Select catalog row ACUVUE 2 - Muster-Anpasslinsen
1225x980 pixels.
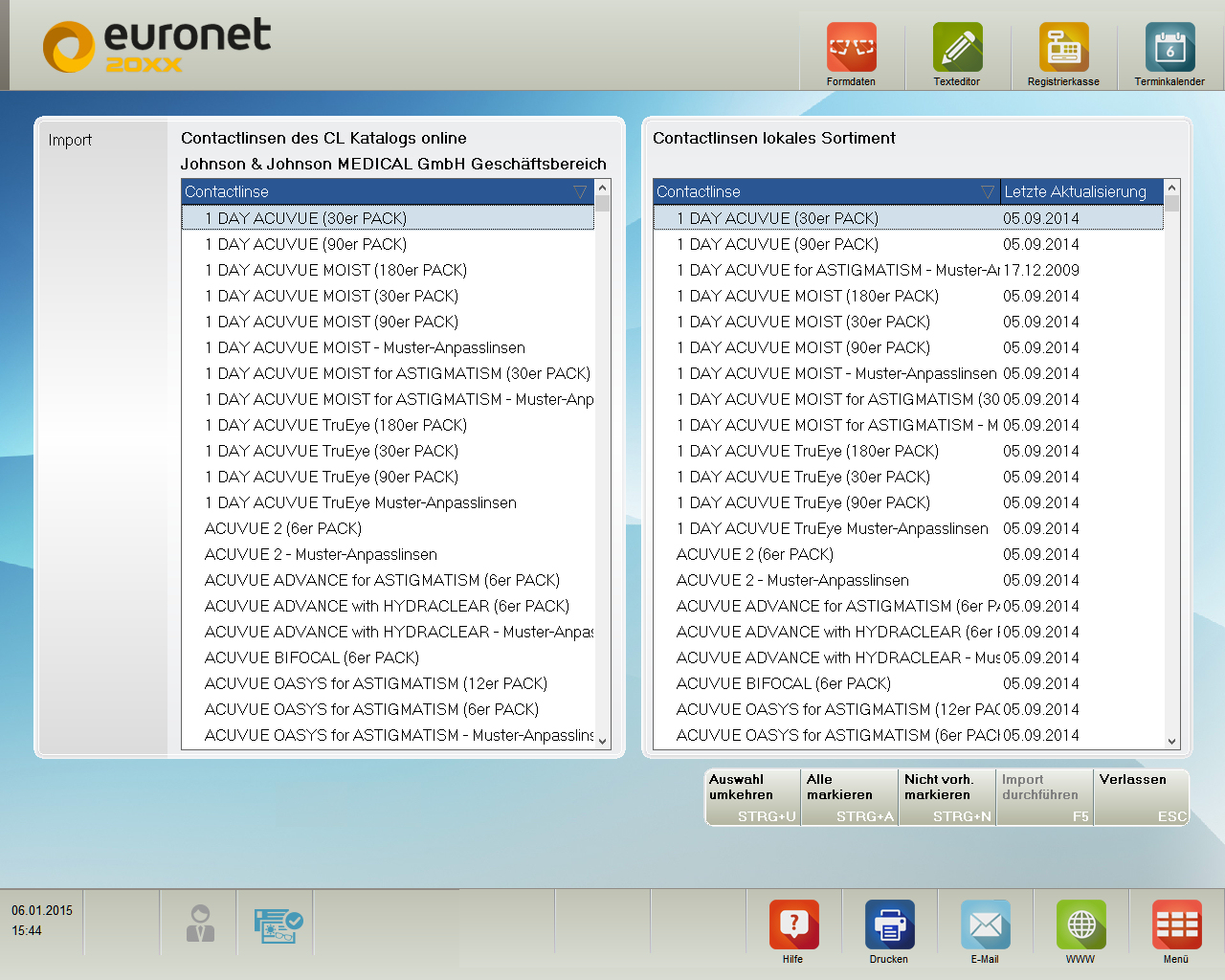[x=388, y=554]
